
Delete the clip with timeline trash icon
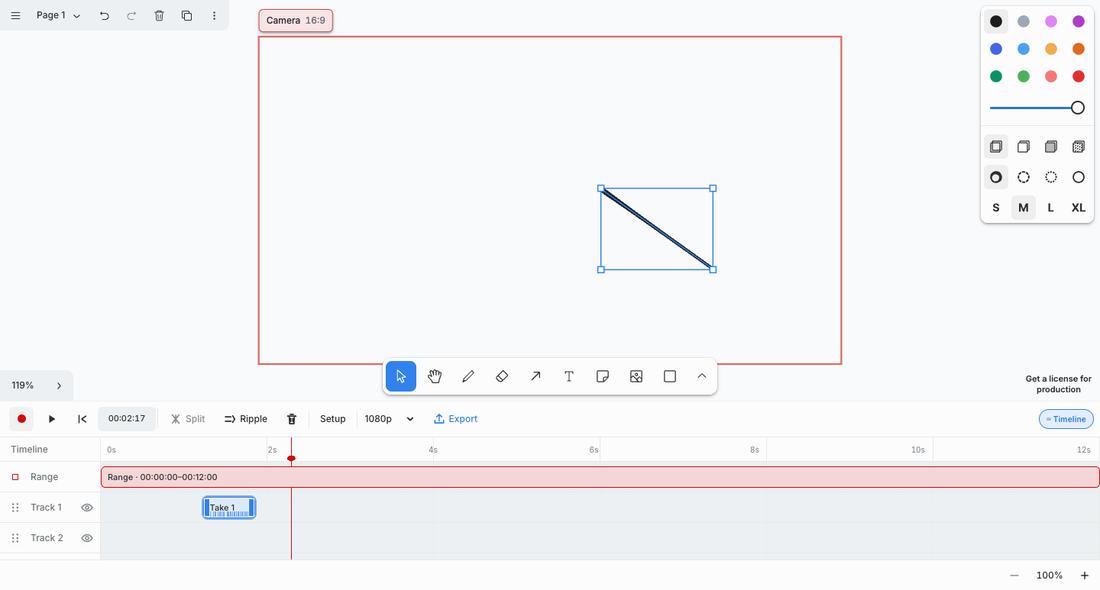pos(292,419)
